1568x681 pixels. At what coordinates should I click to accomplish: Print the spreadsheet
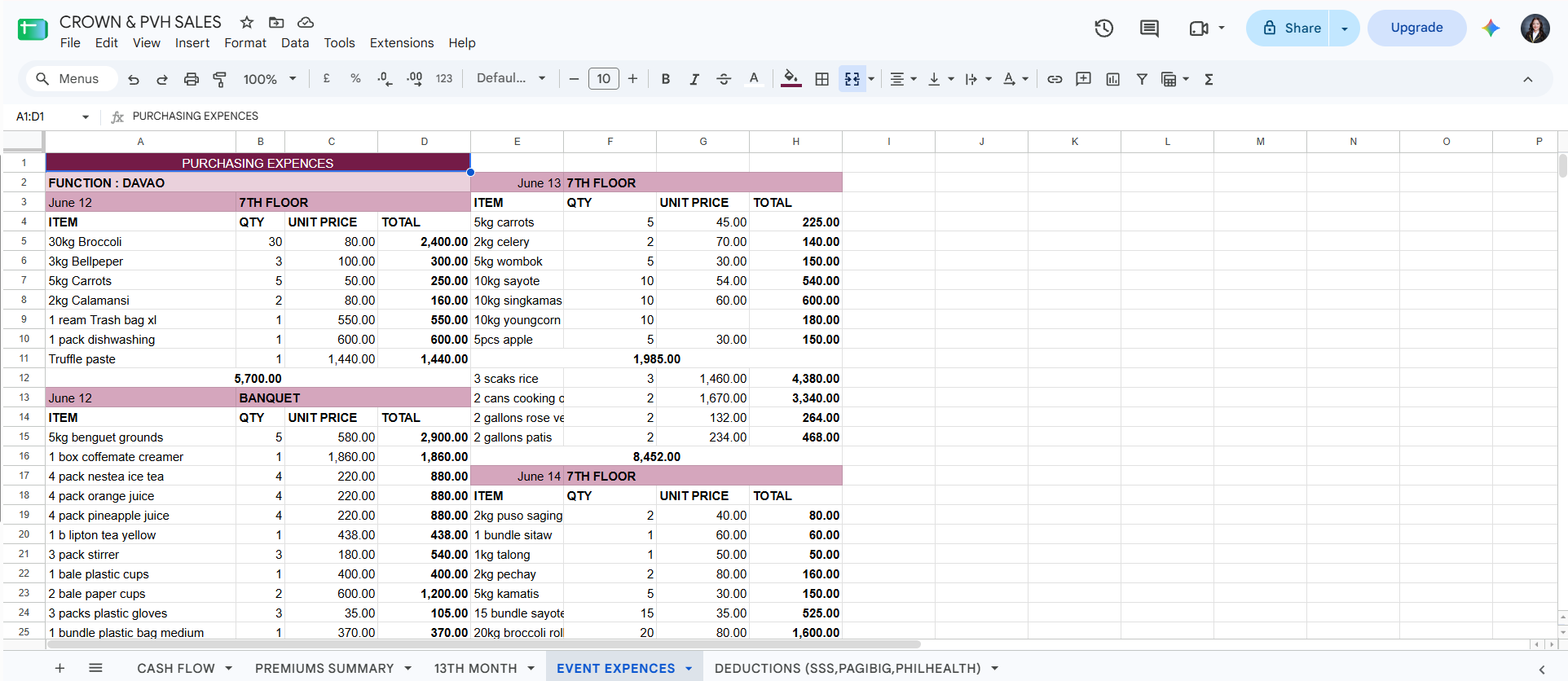click(x=192, y=79)
